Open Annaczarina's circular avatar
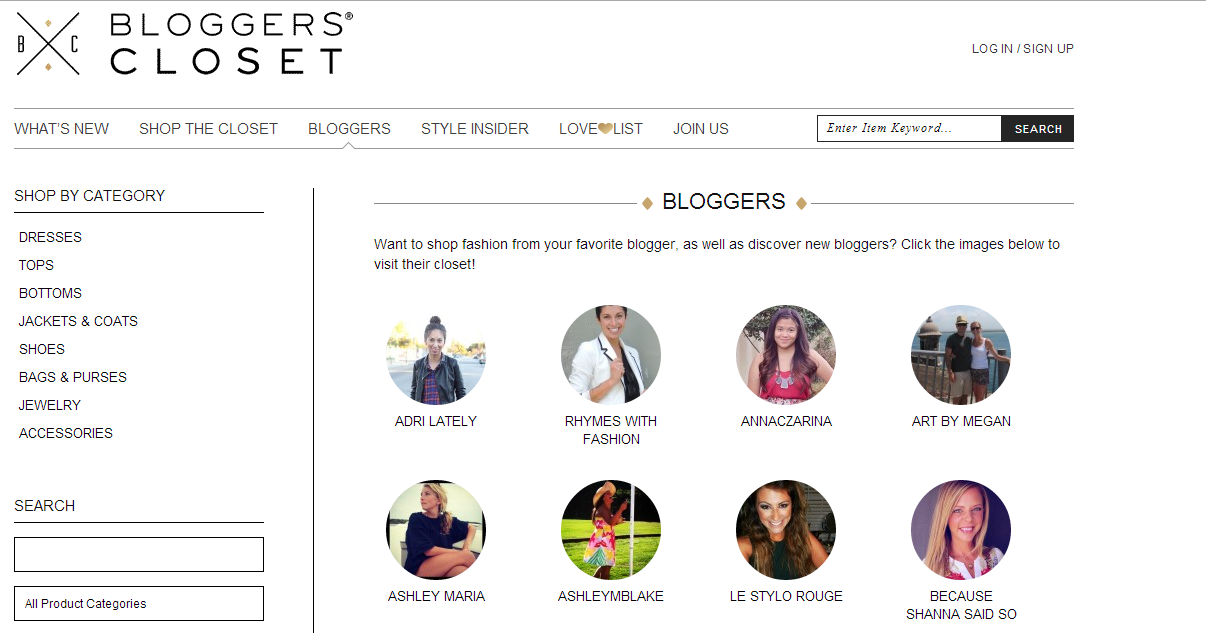The image size is (1206, 633). [x=786, y=355]
